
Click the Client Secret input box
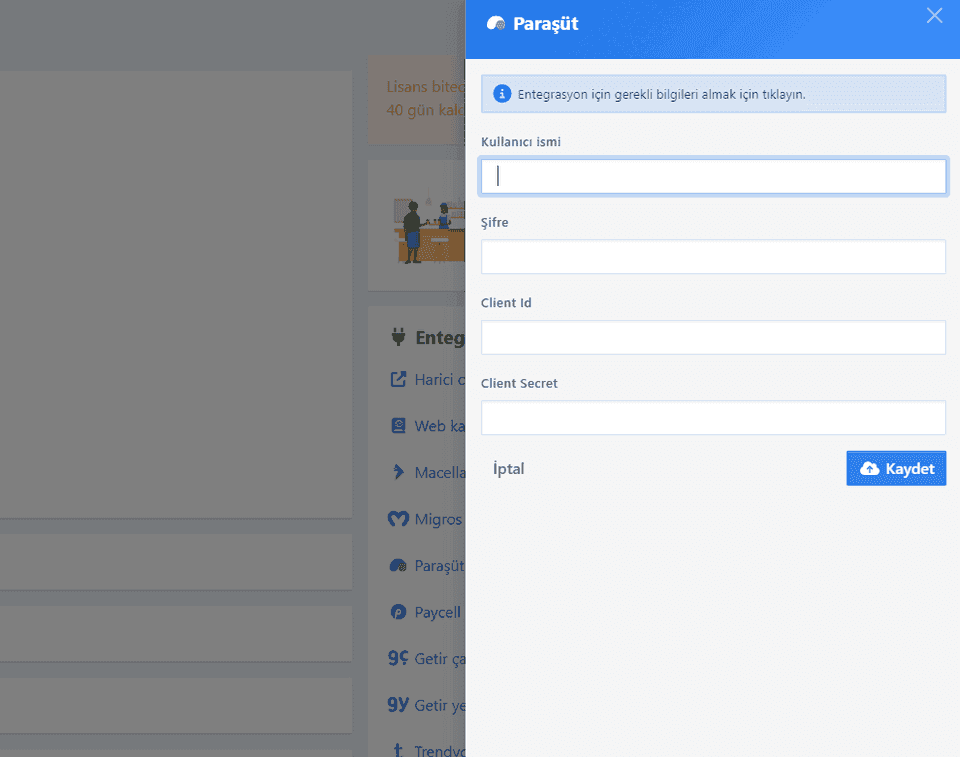click(x=713, y=418)
